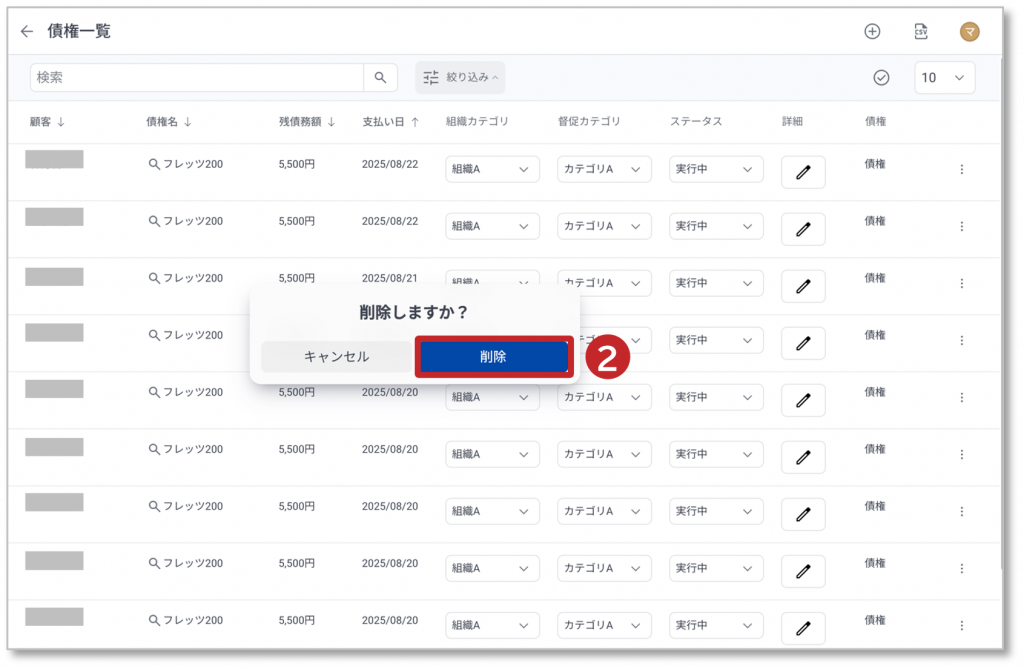Click the 検索 search input field
Image resolution: width=1024 pixels, height=669 pixels.
coord(197,78)
